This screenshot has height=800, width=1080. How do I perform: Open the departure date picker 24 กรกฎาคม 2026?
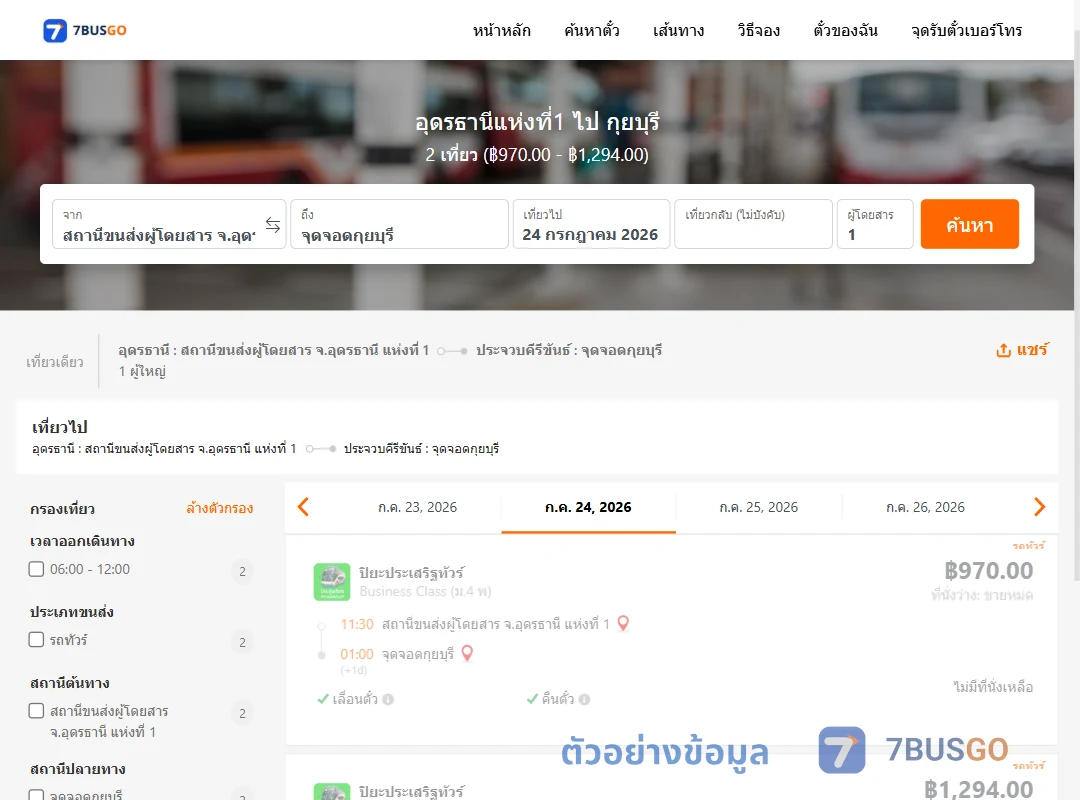coord(591,224)
